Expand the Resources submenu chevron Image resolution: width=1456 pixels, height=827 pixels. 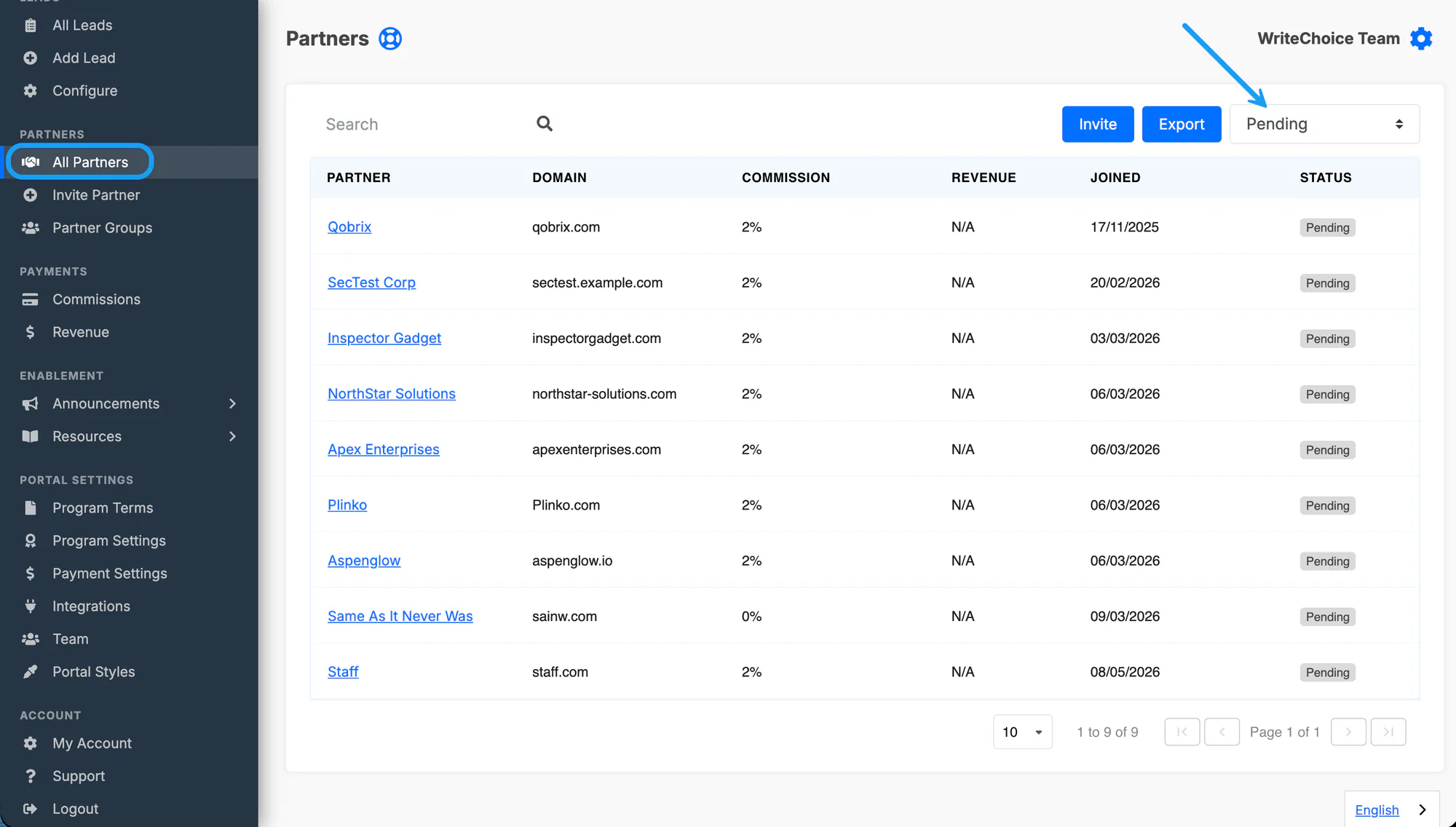[x=232, y=436]
